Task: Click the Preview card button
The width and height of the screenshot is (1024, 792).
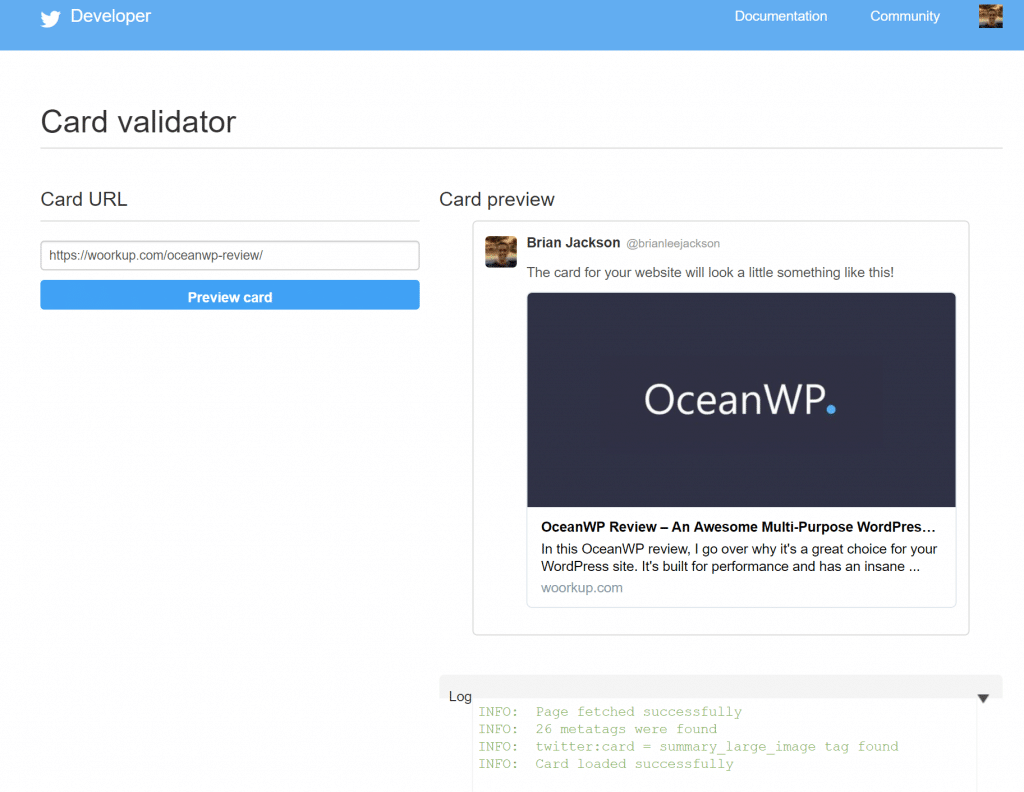Action: tap(230, 295)
